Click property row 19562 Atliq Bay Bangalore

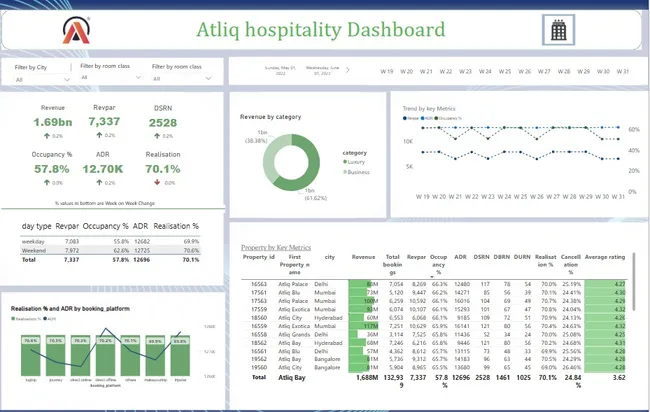434,359
